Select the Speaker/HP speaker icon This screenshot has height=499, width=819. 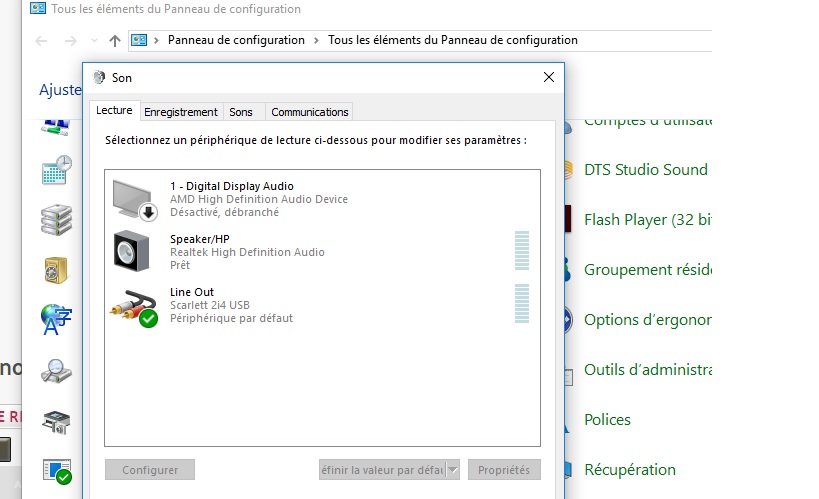pyautogui.click(x=132, y=251)
